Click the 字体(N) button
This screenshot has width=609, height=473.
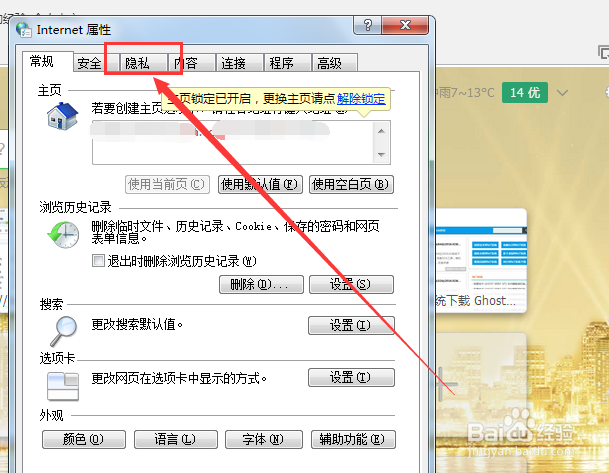point(264,439)
